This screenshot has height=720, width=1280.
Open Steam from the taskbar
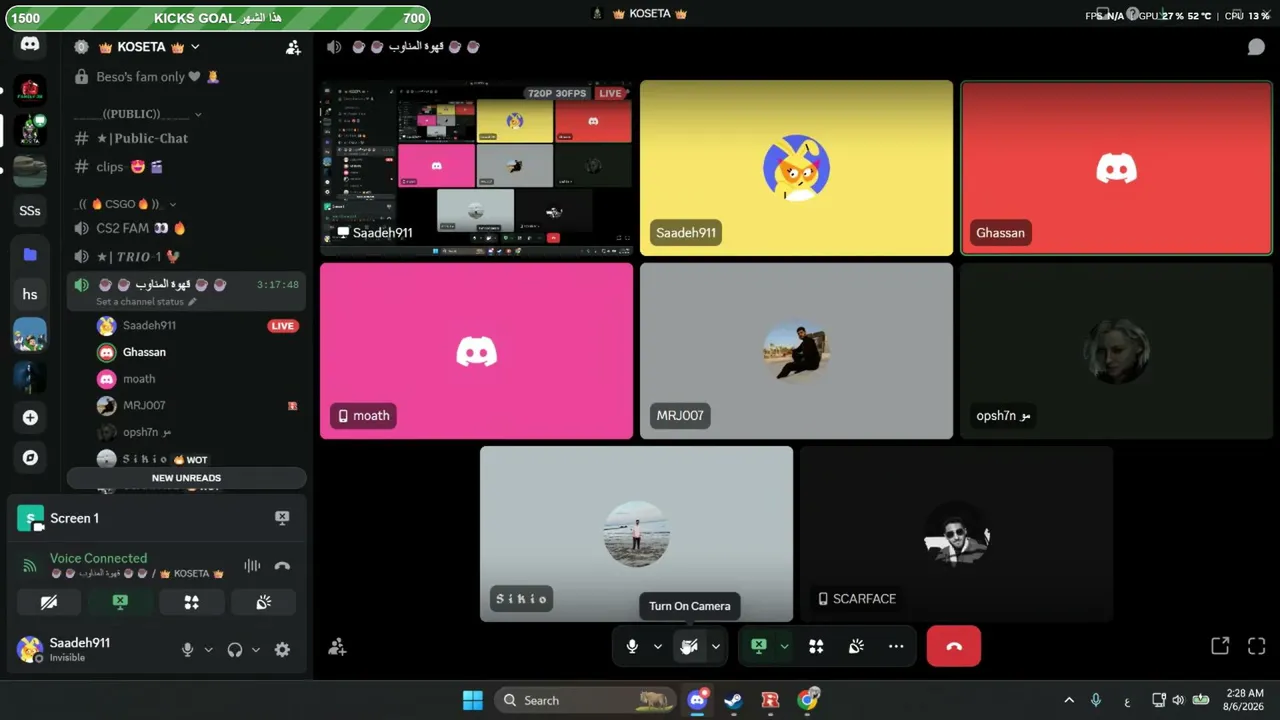click(x=733, y=700)
